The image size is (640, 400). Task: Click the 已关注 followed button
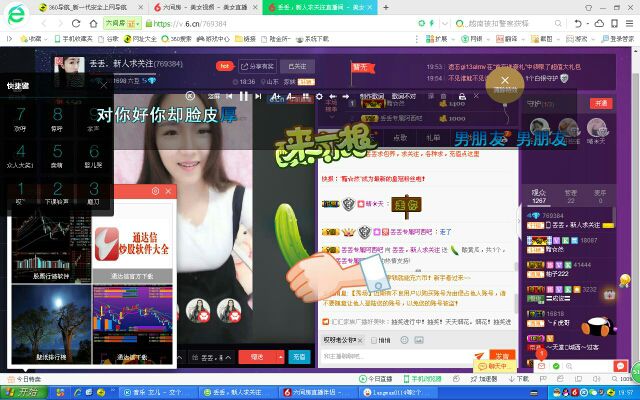click(297, 66)
